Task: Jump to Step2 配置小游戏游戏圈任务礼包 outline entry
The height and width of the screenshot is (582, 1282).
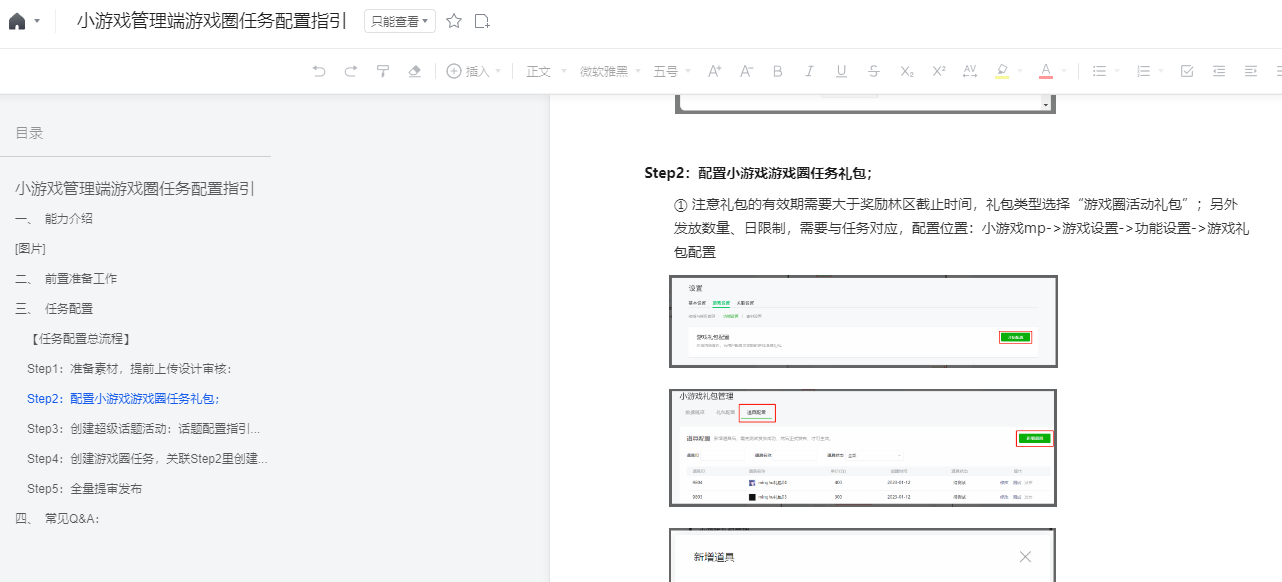Action: (124, 398)
